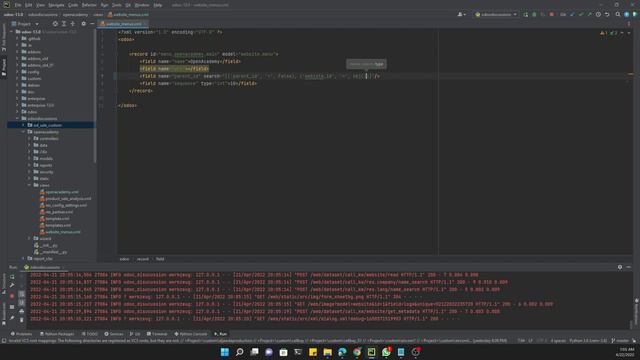Open the Problems tool tab
Screen dimensions: 640x360
(x=21, y=334)
